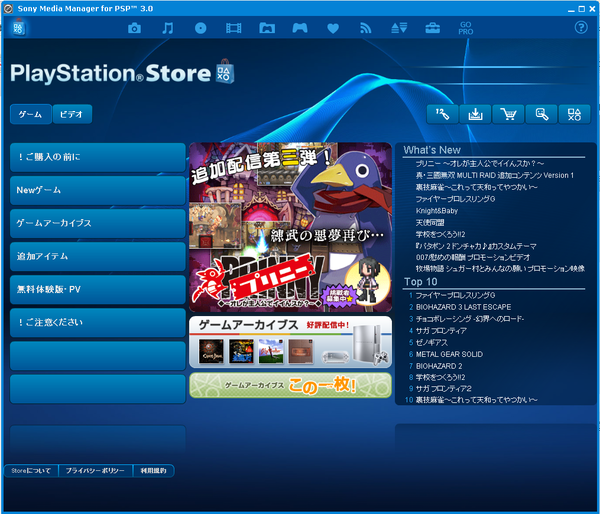Open the Video filmstrip section
Screen dimensions: 600x514
tap(233, 28)
